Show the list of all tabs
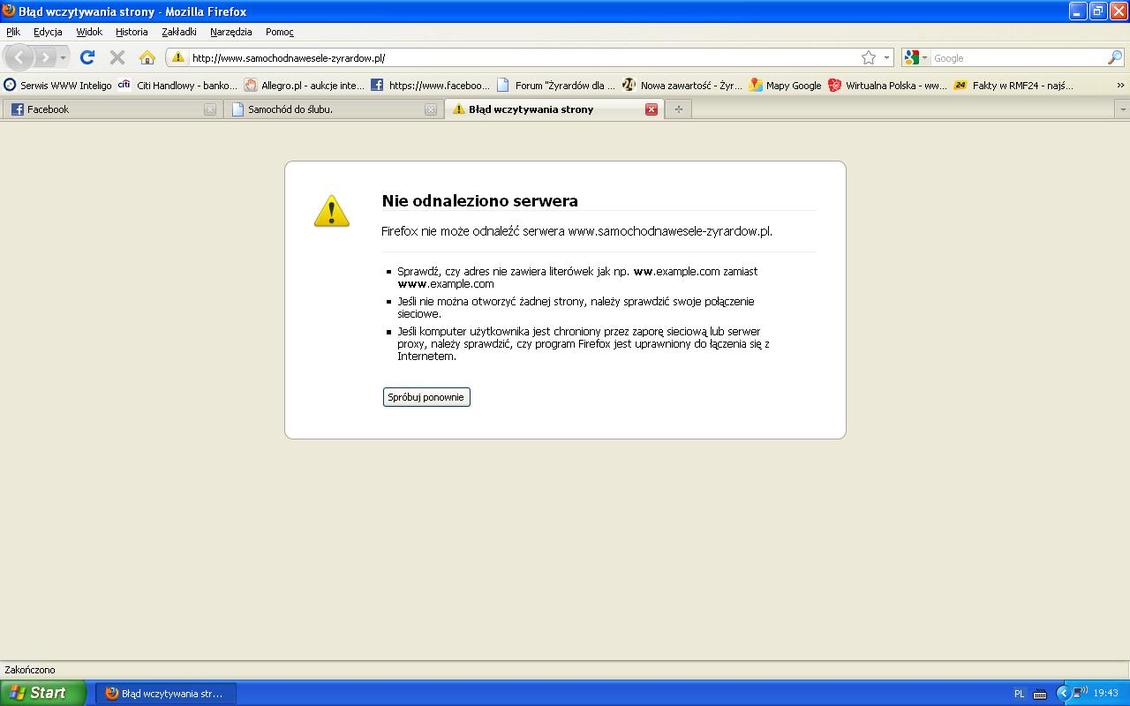Image resolution: width=1130 pixels, height=706 pixels. pyautogui.click(x=1121, y=110)
